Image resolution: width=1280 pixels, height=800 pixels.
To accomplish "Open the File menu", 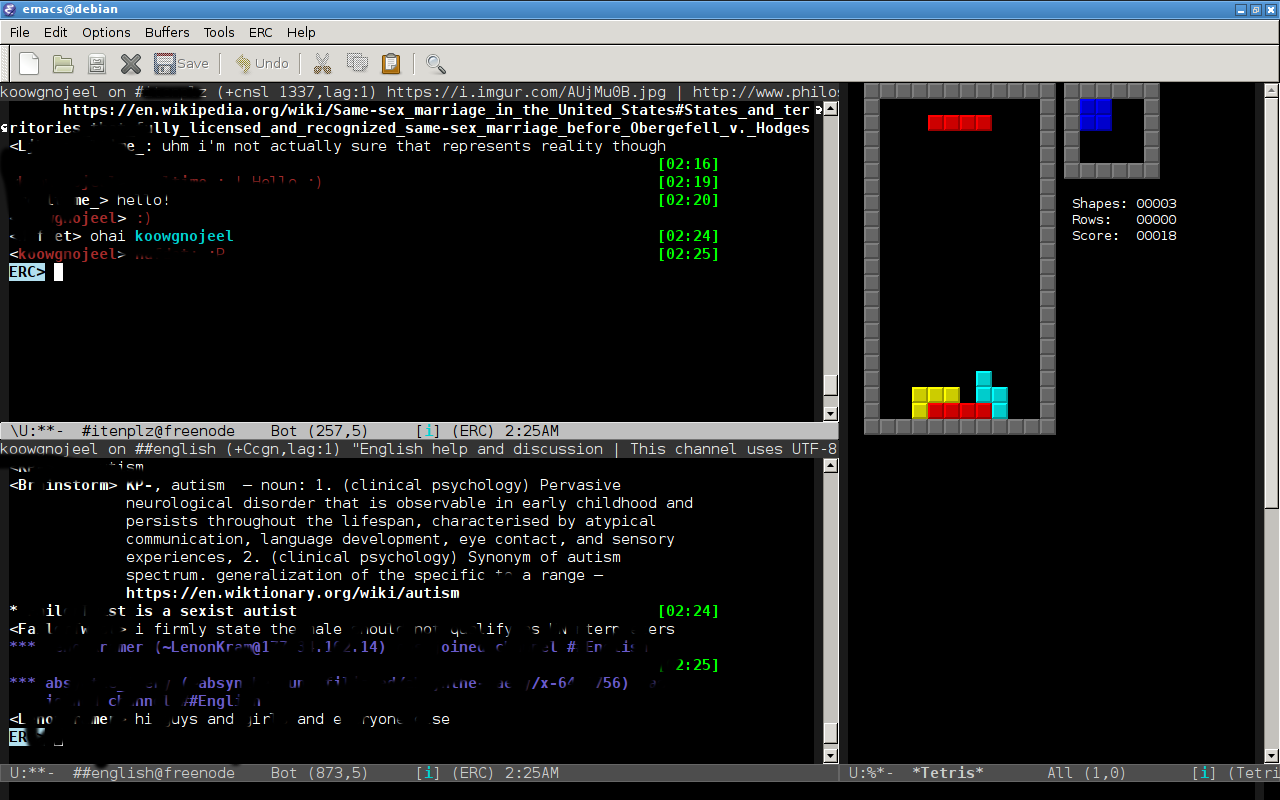I will click(19, 32).
